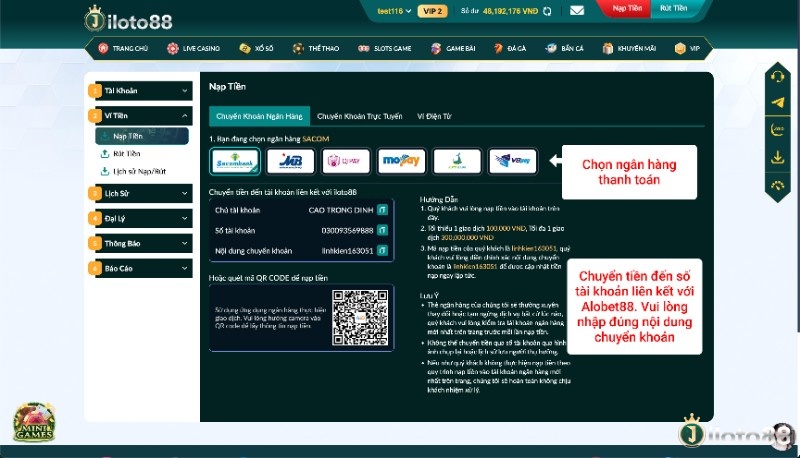Click the download app icon
The height and width of the screenshot is (458, 800).
click(778, 157)
